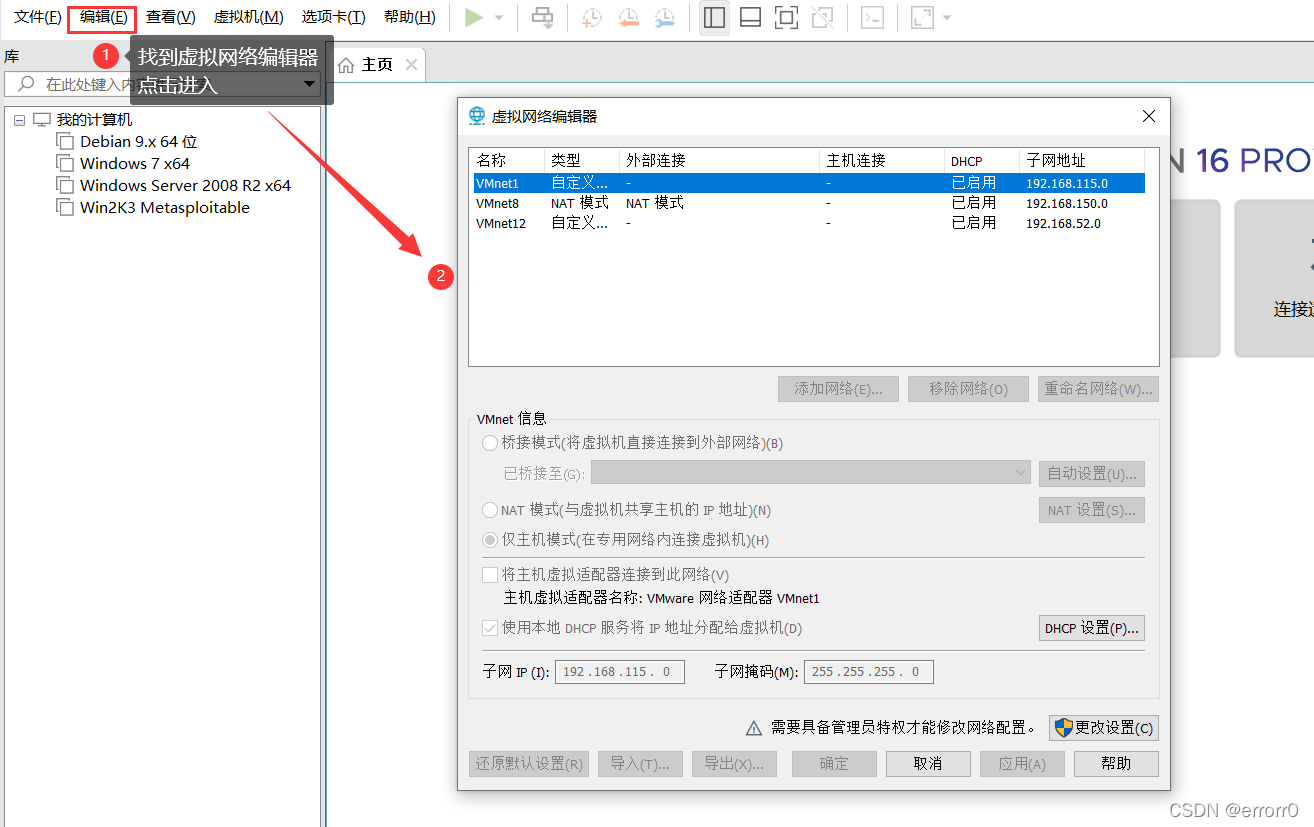Open the stretch display dropdown arrow

click(x=947, y=18)
